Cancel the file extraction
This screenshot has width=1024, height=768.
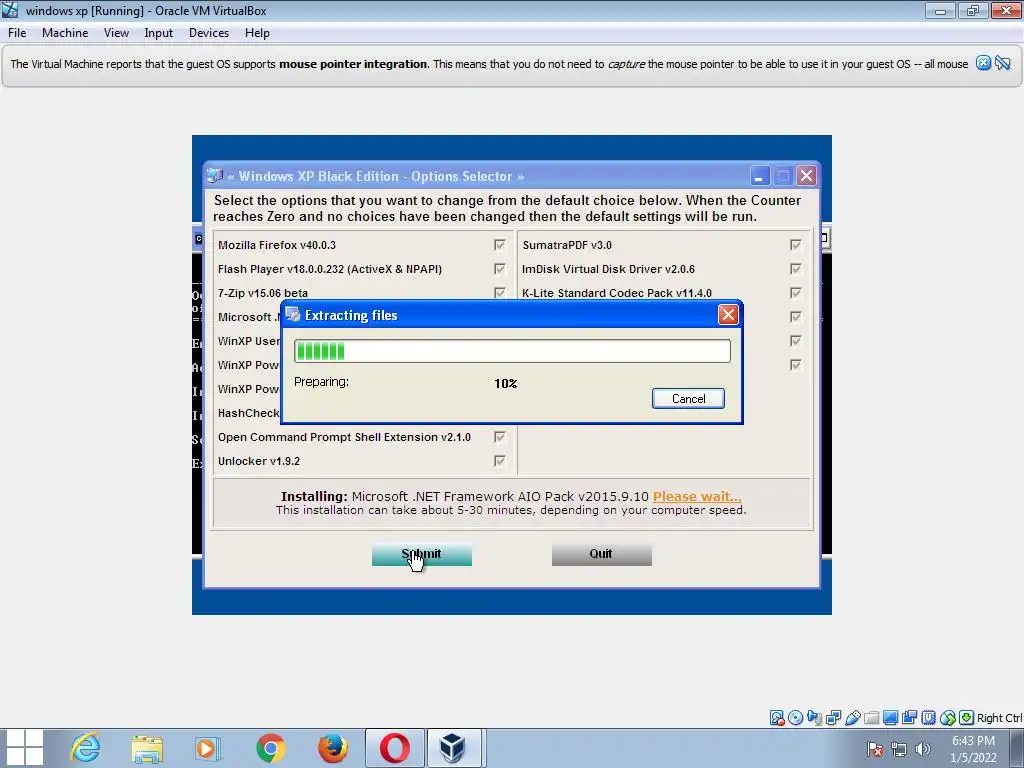pyautogui.click(x=688, y=398)
